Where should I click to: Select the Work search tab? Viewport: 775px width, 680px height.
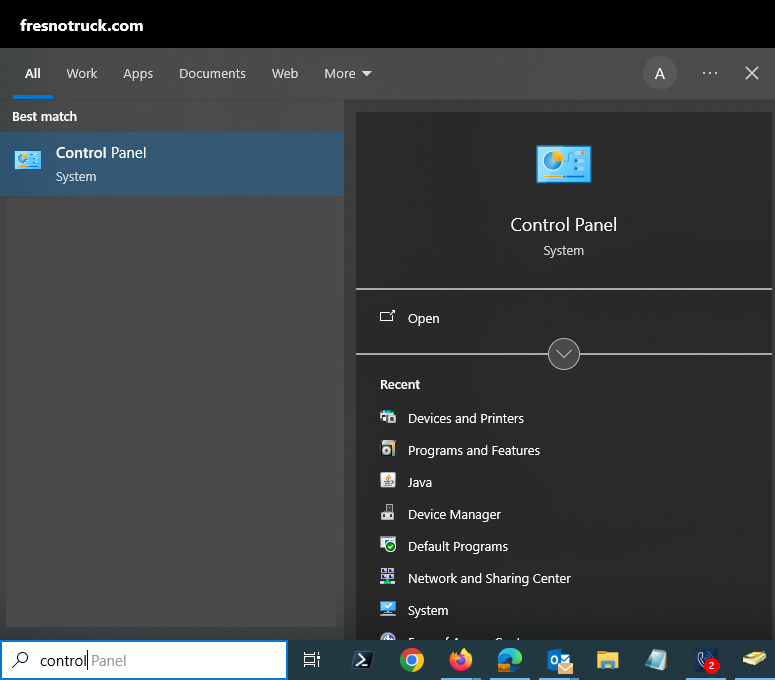[x=82, y=74]
